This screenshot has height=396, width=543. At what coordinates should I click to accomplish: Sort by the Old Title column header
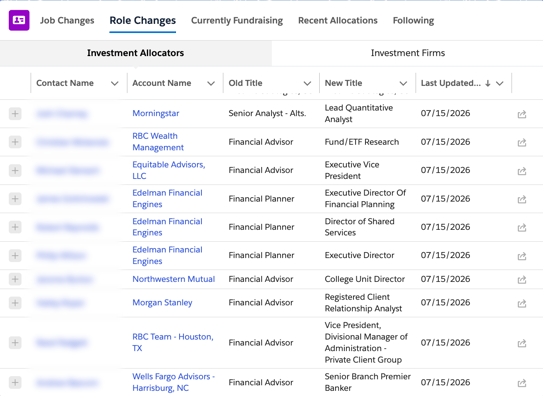pyautogui.click(x=246, y=83)
